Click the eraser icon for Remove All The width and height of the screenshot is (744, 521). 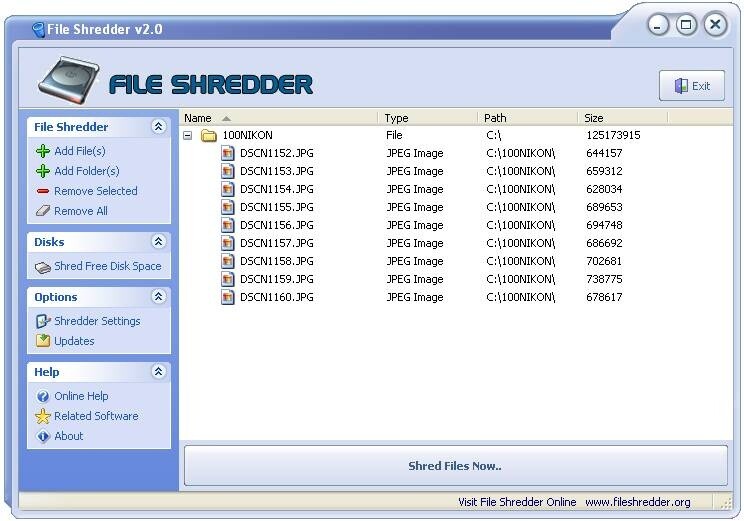pyautogui.click(x=43, y=211)
